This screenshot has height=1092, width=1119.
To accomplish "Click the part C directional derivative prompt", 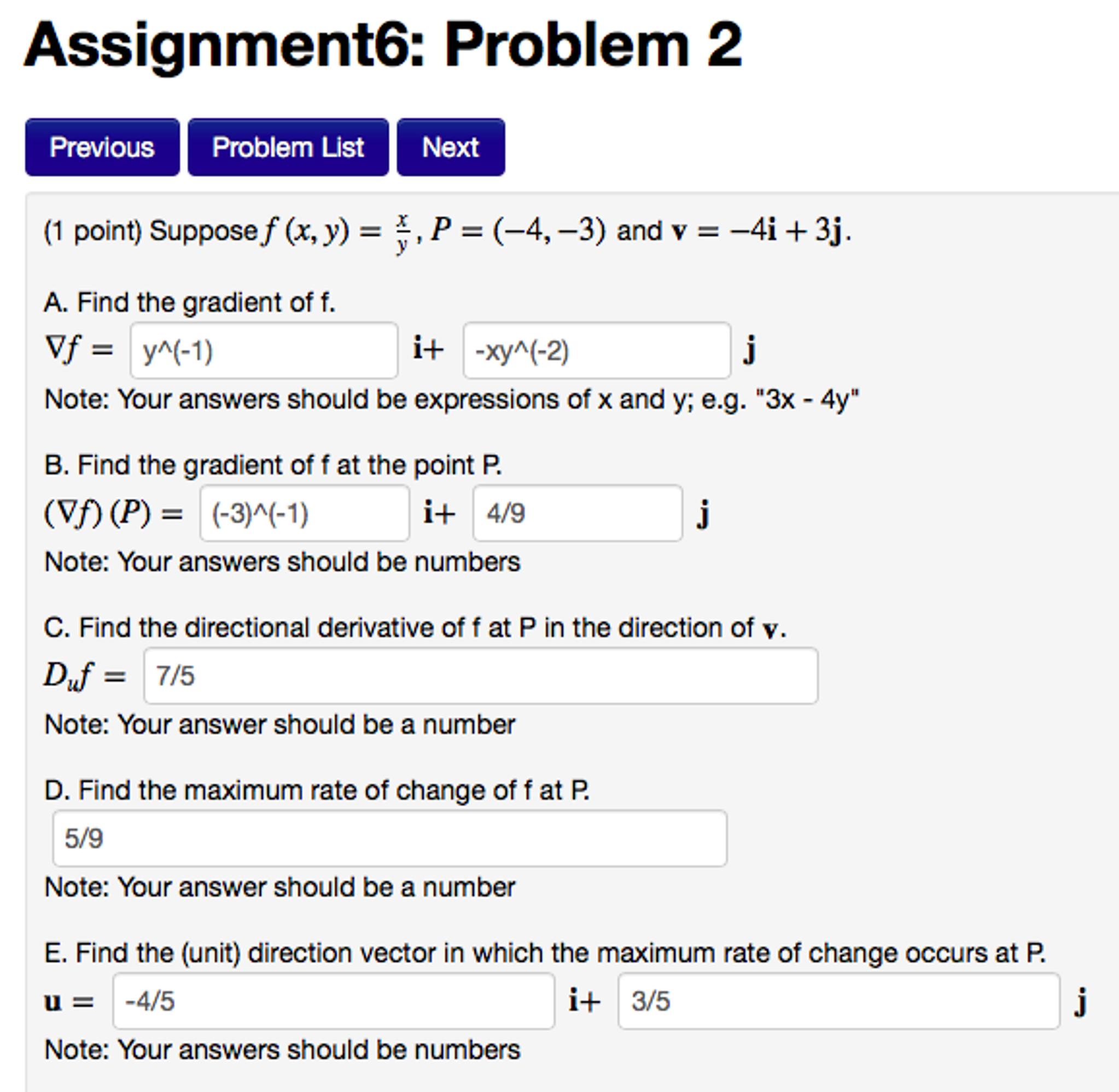I will coord(415,628).
